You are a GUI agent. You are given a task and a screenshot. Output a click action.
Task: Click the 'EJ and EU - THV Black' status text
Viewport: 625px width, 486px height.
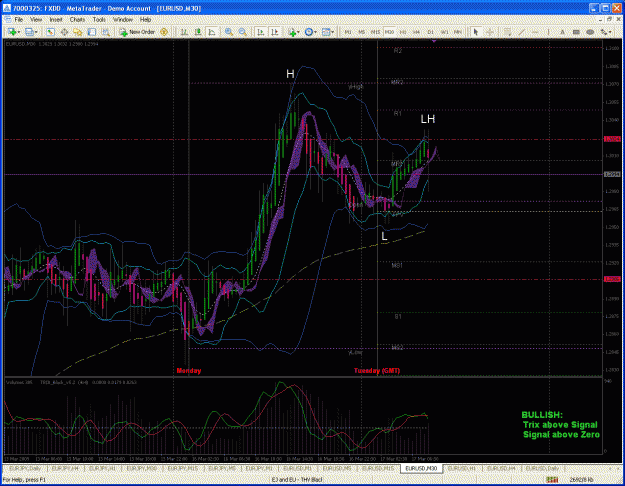[297, 480]
